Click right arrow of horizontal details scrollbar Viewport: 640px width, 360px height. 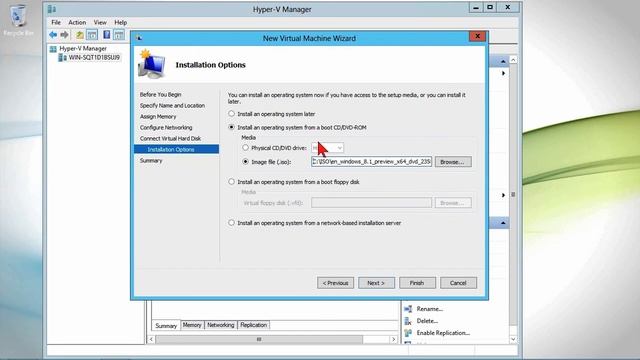[x=393, y=339]
